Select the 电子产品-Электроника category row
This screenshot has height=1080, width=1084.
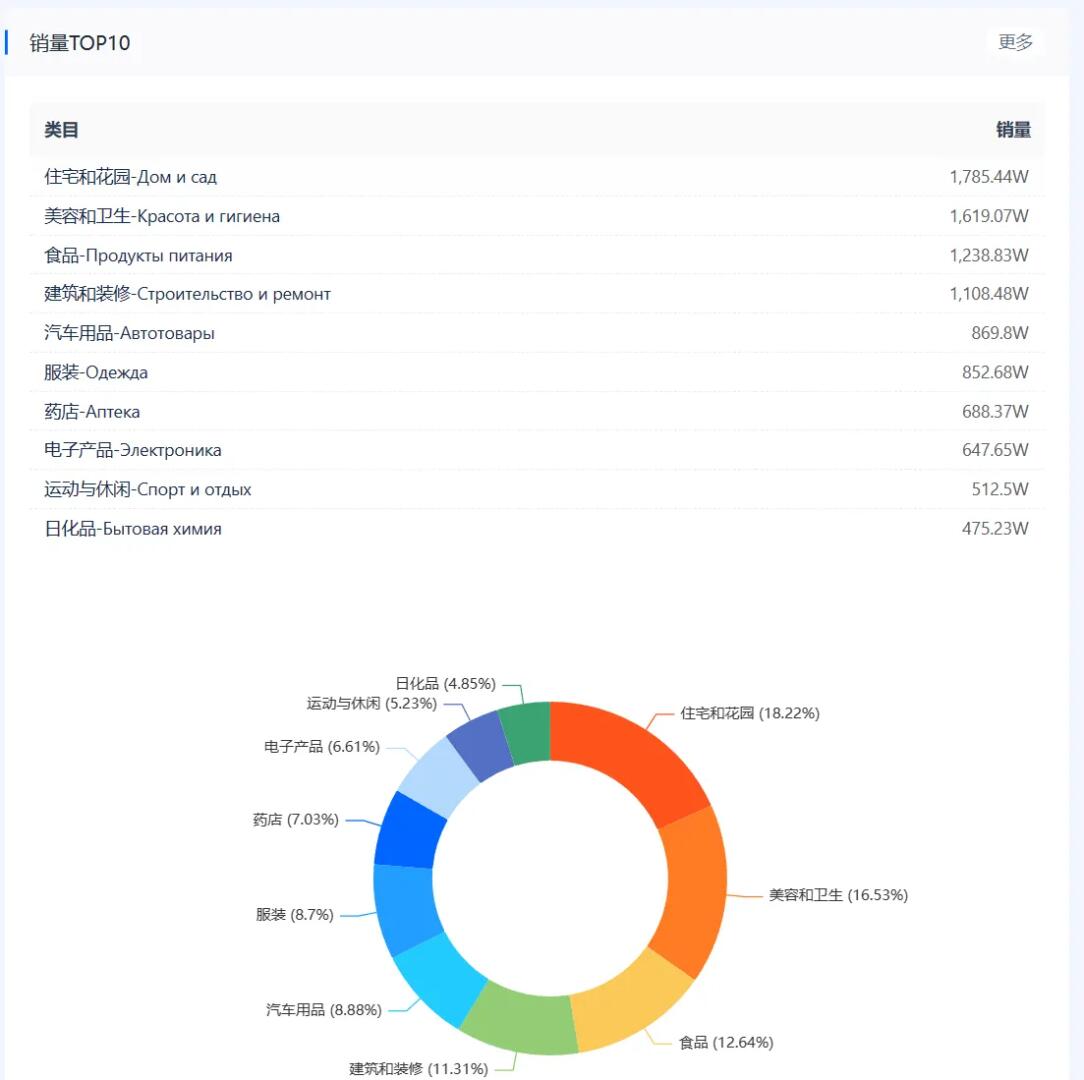tap(536, 450)
